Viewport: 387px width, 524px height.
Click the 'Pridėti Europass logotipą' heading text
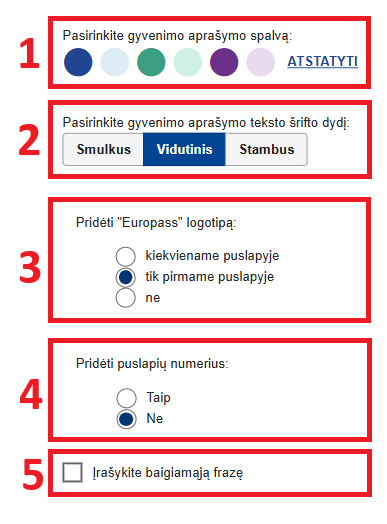(156, 223)
